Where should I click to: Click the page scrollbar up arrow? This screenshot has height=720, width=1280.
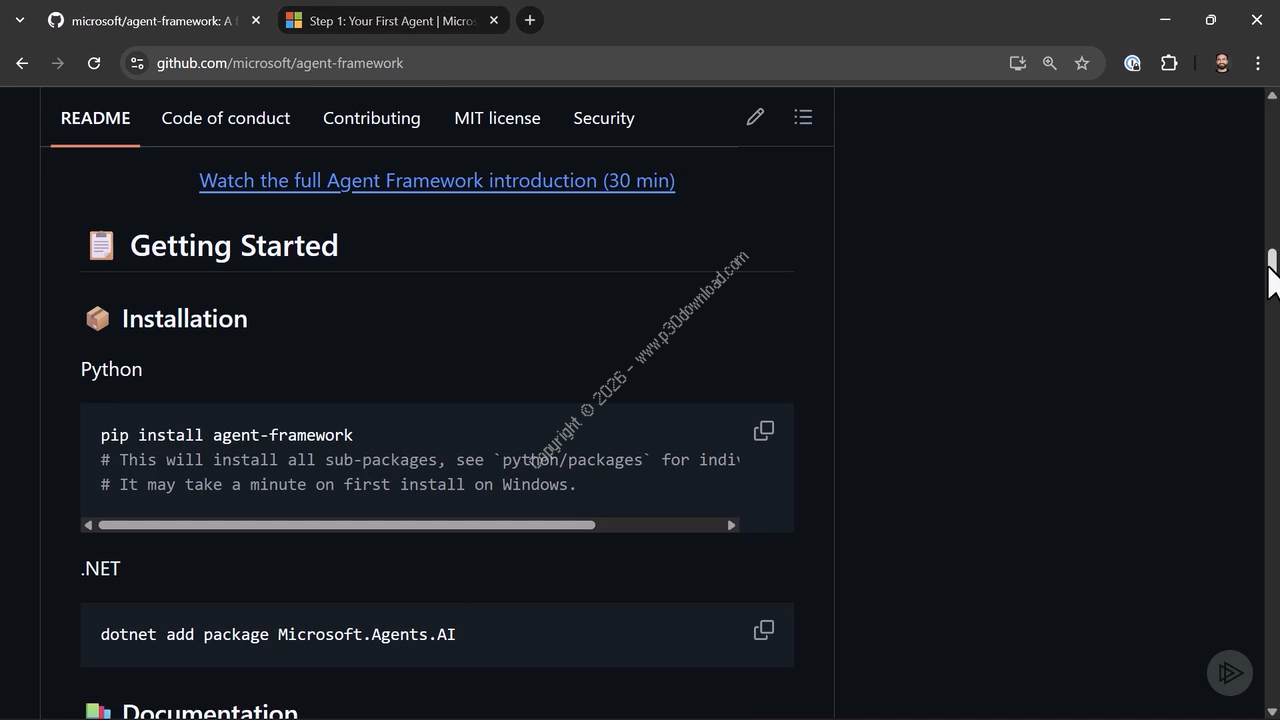pos(1272,95)
